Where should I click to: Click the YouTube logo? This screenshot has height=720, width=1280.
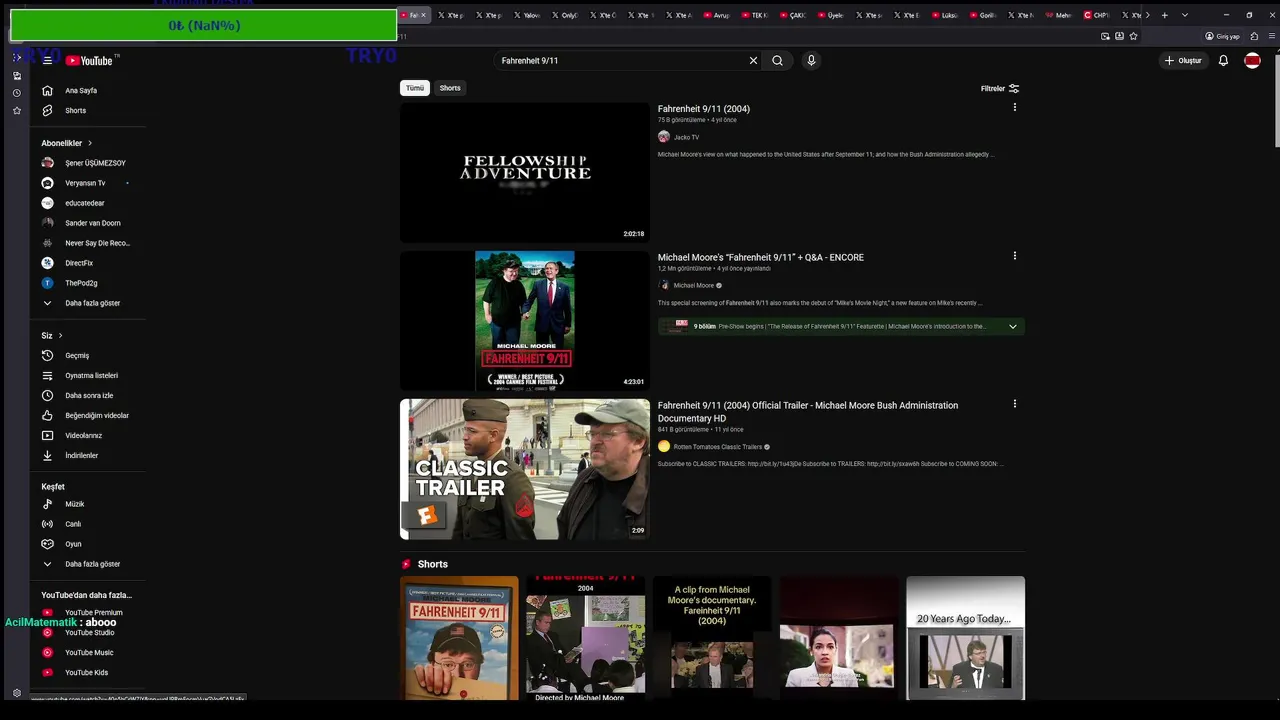tap(91, 60)
